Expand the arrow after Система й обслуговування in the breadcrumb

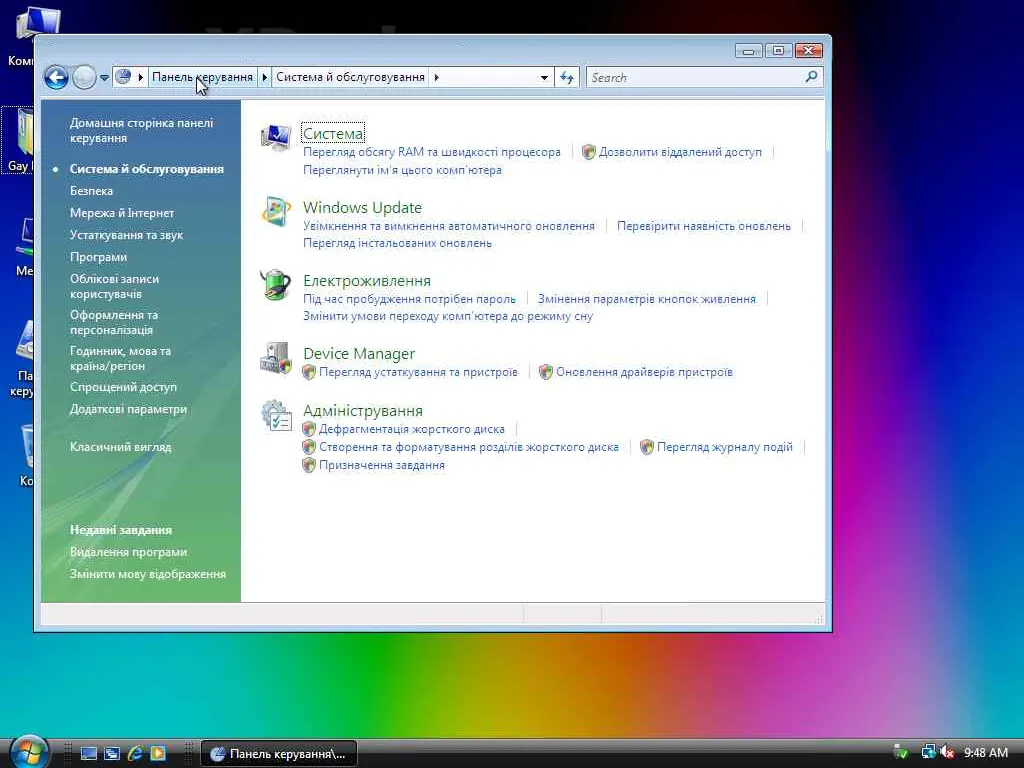tap(436, 77)
